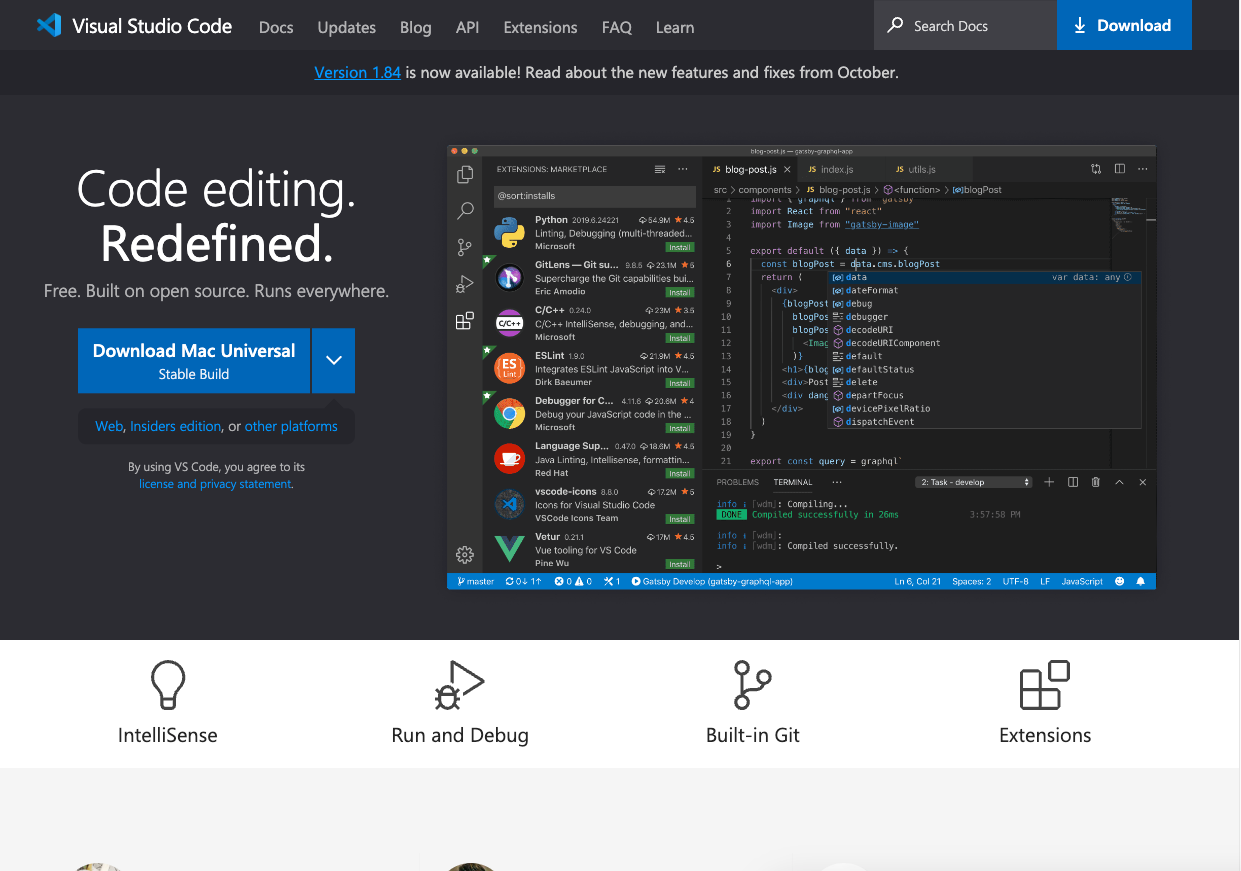Open the Learn nav item
The width and height of the screenshot is (1241, 871).
675,27
